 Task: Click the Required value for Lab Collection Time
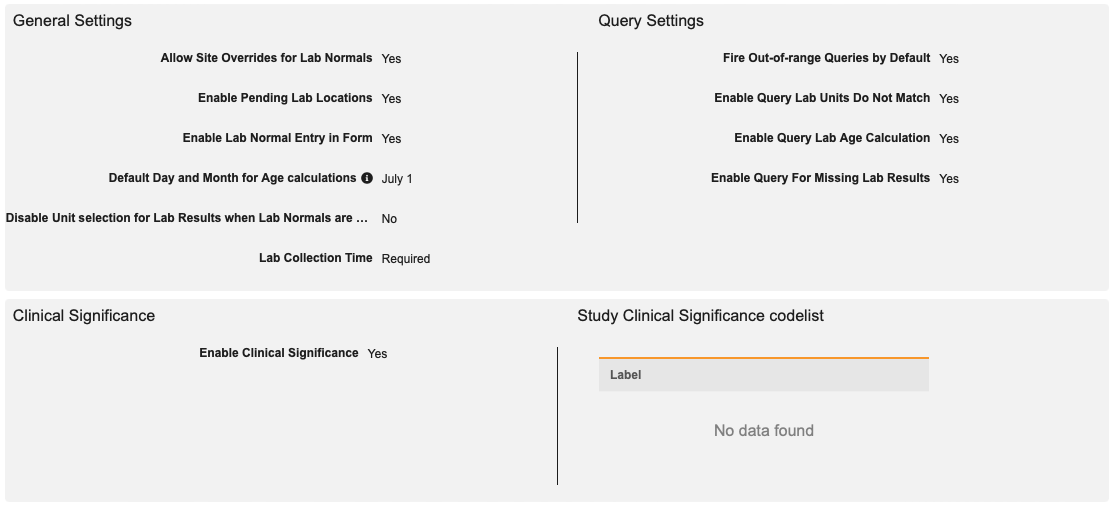coord(406,259)
